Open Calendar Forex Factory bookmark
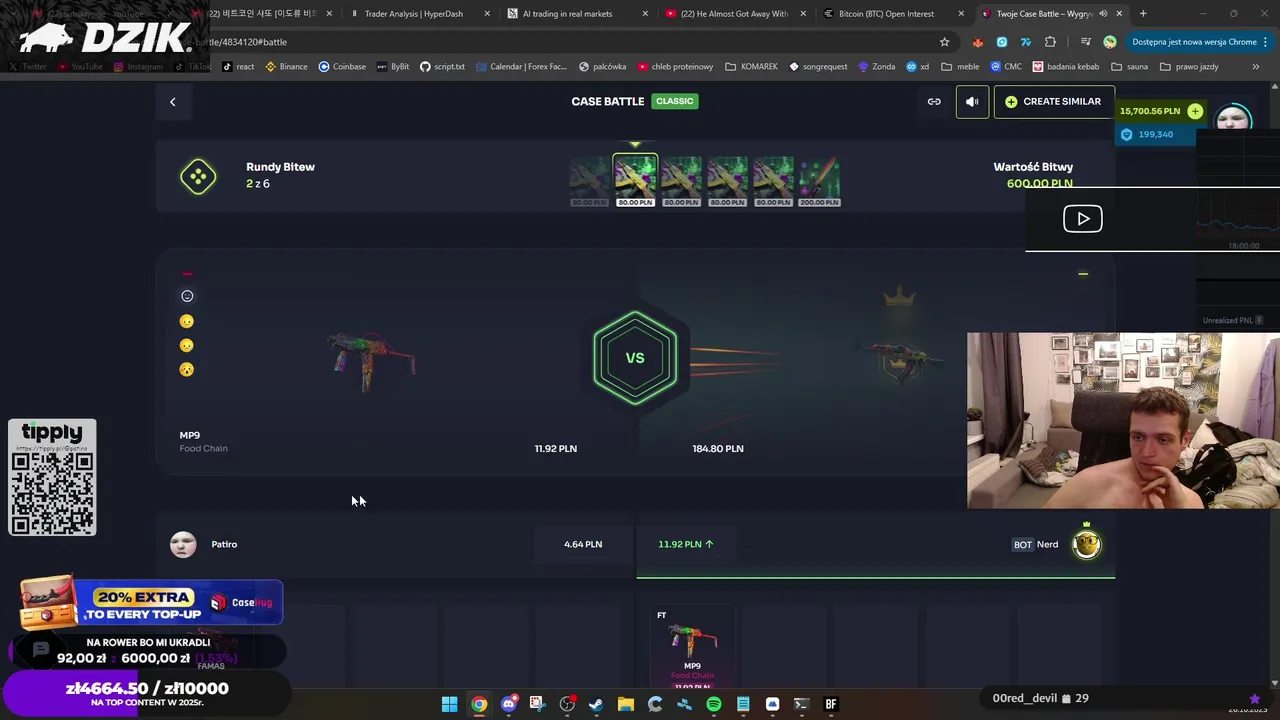The height and width of the screenshot is (720, 1280). (x=521, y=67)
